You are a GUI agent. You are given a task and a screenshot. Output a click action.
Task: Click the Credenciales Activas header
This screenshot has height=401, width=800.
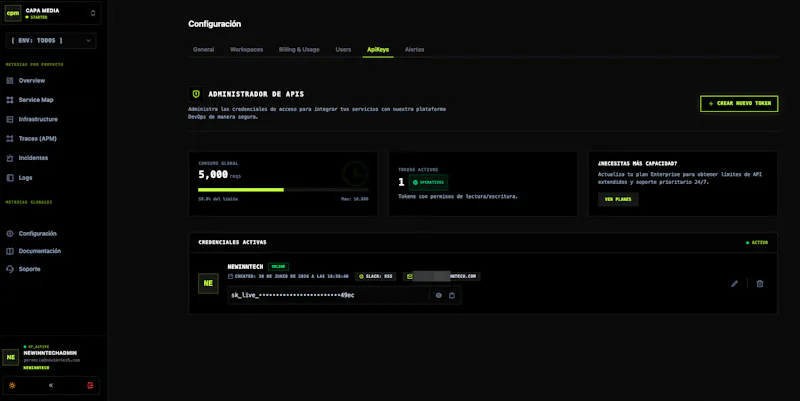pyautogui.click(x=232, y=242)
